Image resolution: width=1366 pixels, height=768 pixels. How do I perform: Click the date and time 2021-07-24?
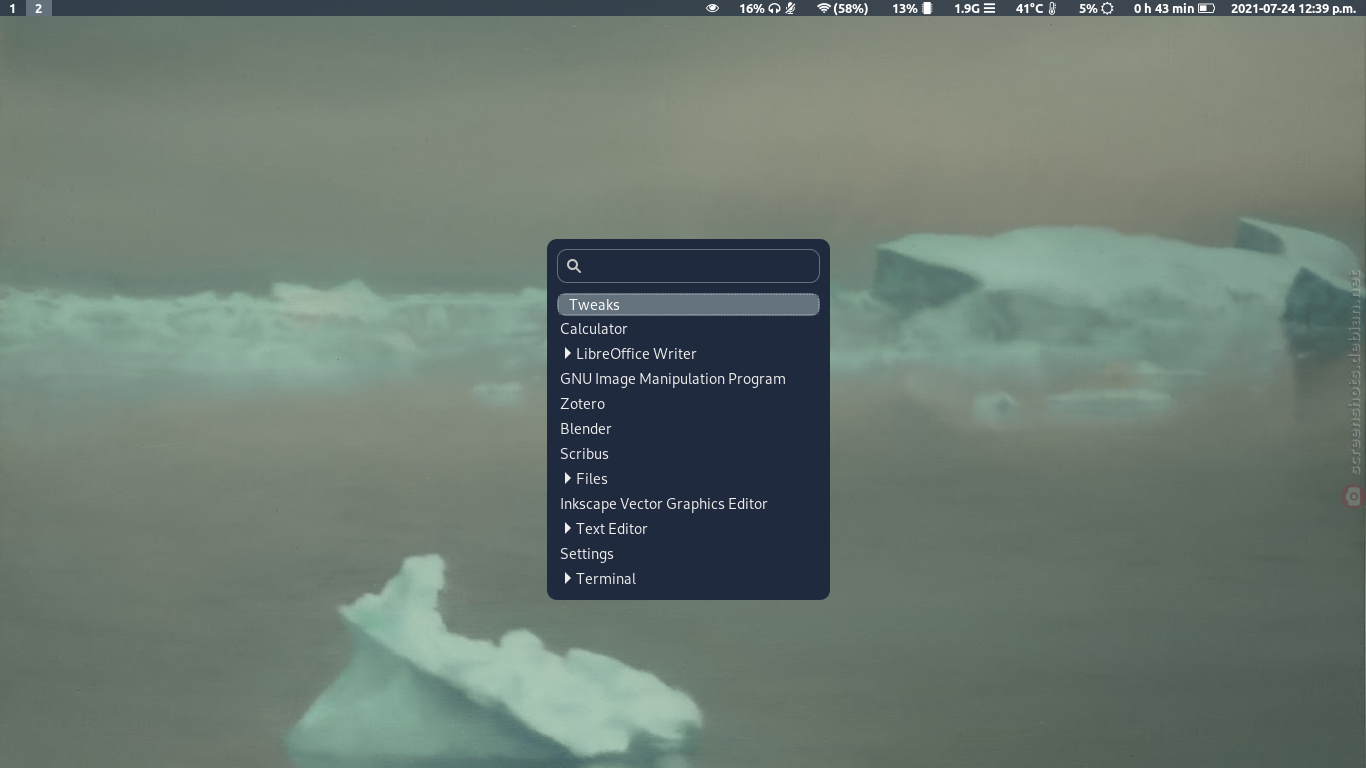click(x=1293, y=8)
